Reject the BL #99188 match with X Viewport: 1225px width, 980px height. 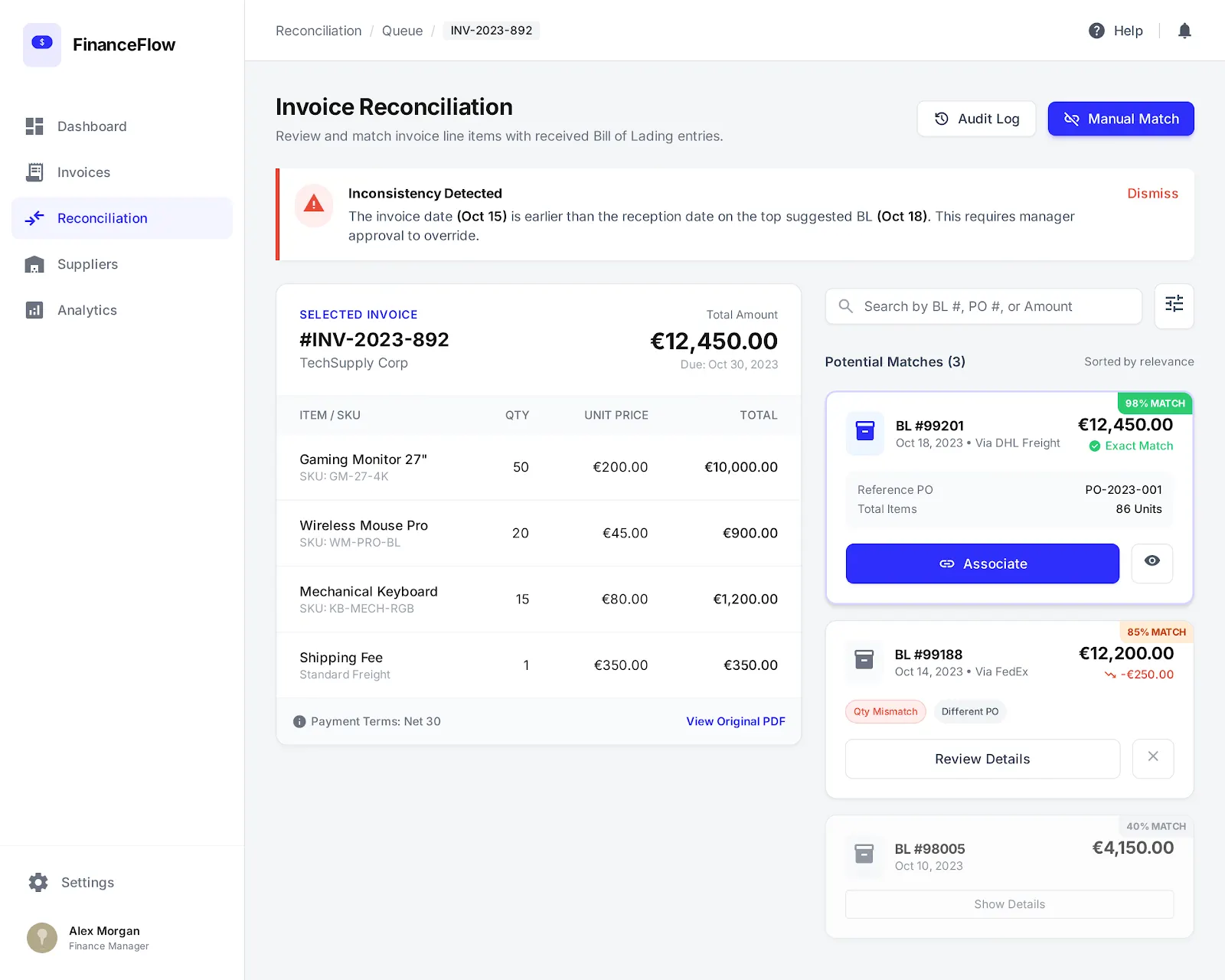[x=1153, y=758]
